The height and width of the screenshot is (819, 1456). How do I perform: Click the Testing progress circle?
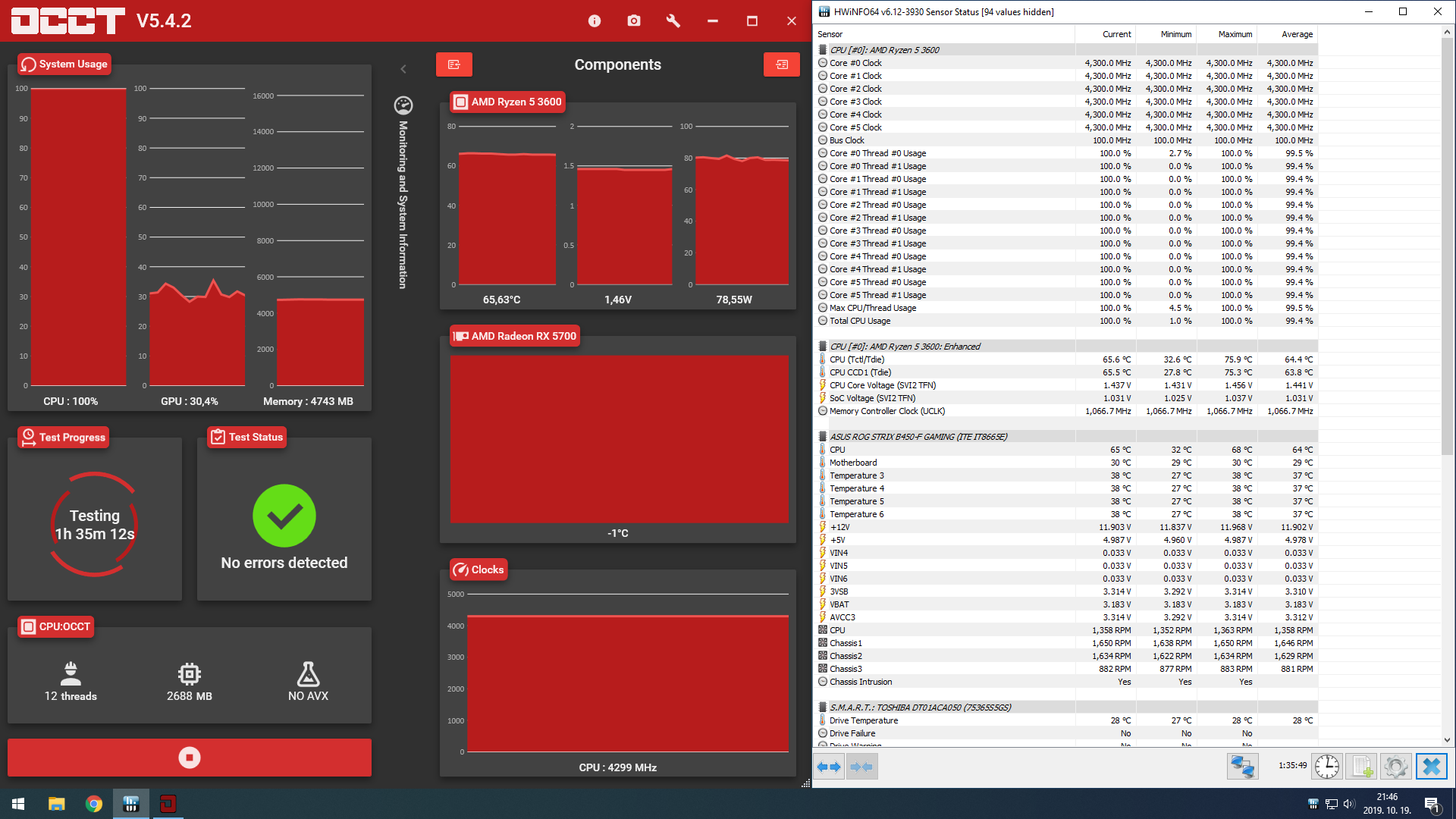click(x=95, y=524)
